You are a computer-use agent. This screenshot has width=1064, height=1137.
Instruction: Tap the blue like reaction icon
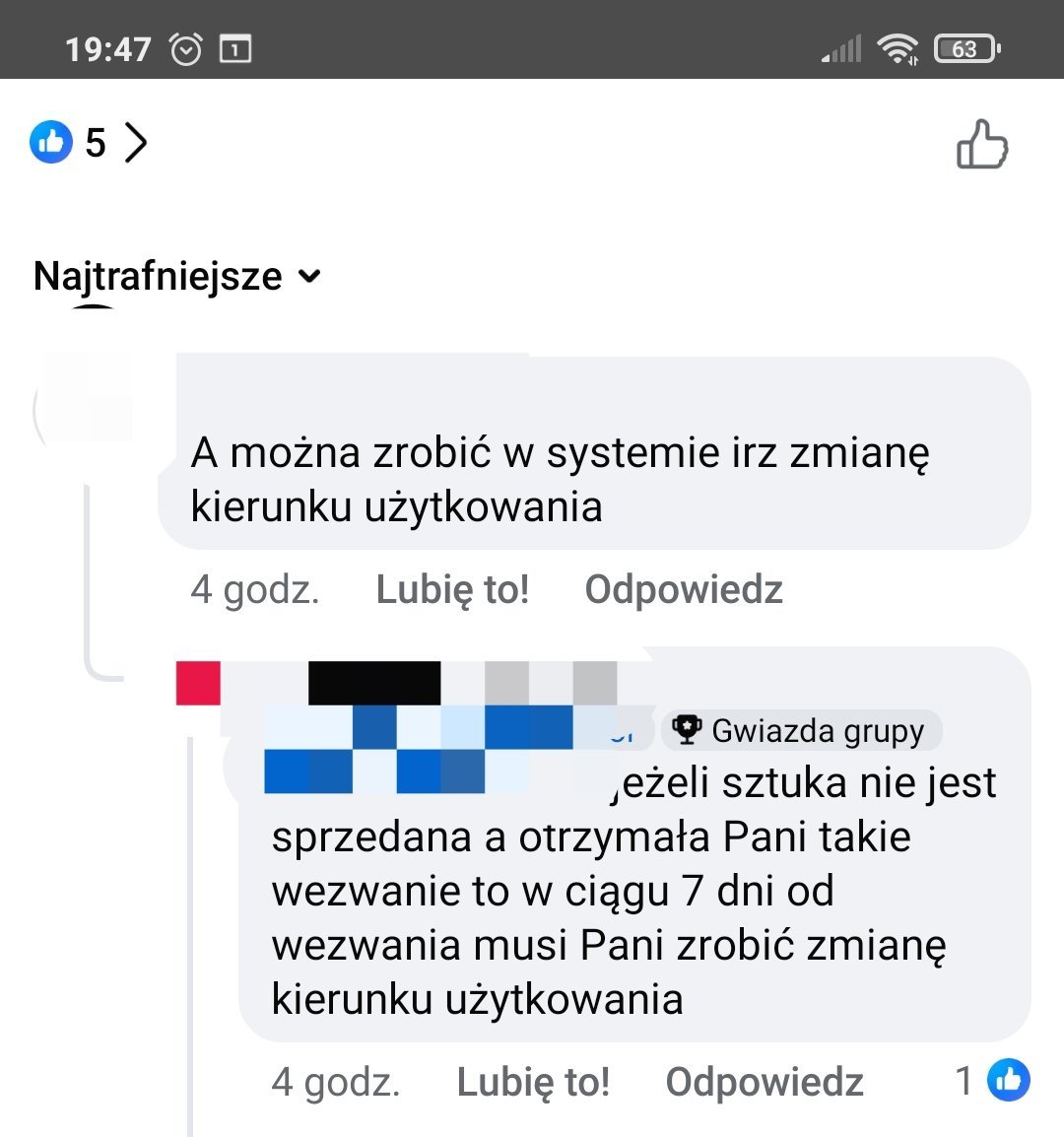pyautogui.click(x=51, y=142)
